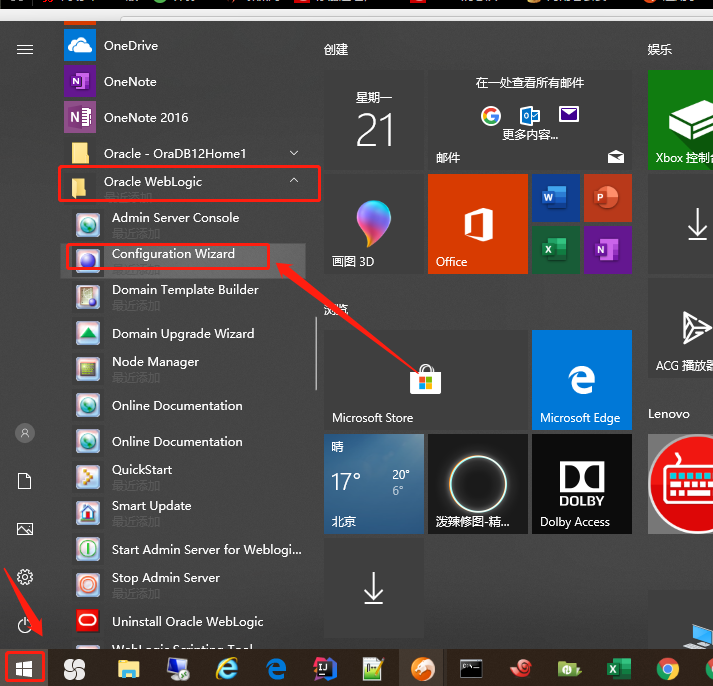This screenshot has width=713, height=686.
Task: Launch Word from the small tile
Action: tap(556, 198)
